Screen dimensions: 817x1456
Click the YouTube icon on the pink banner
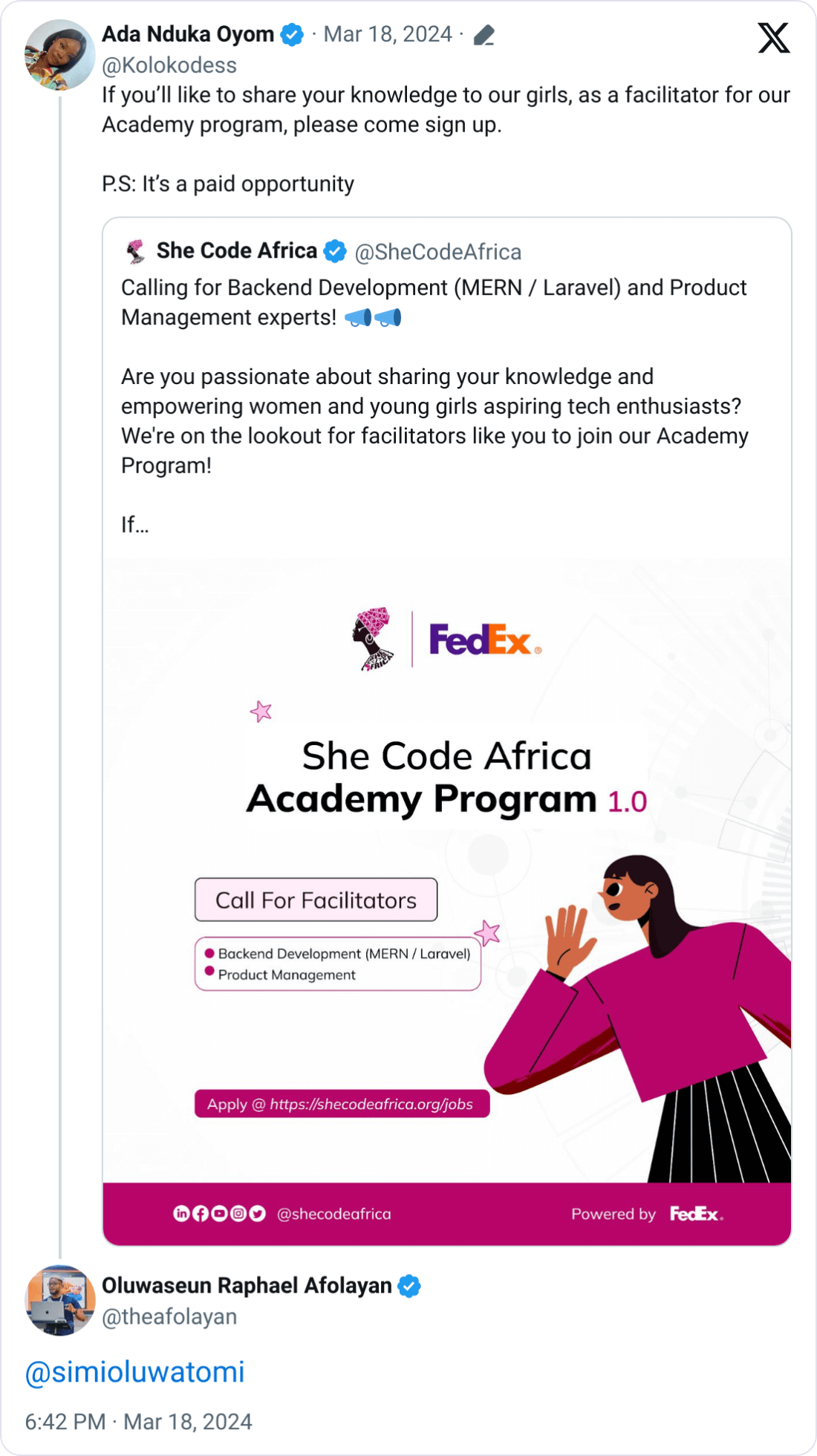pos(218,1213)
